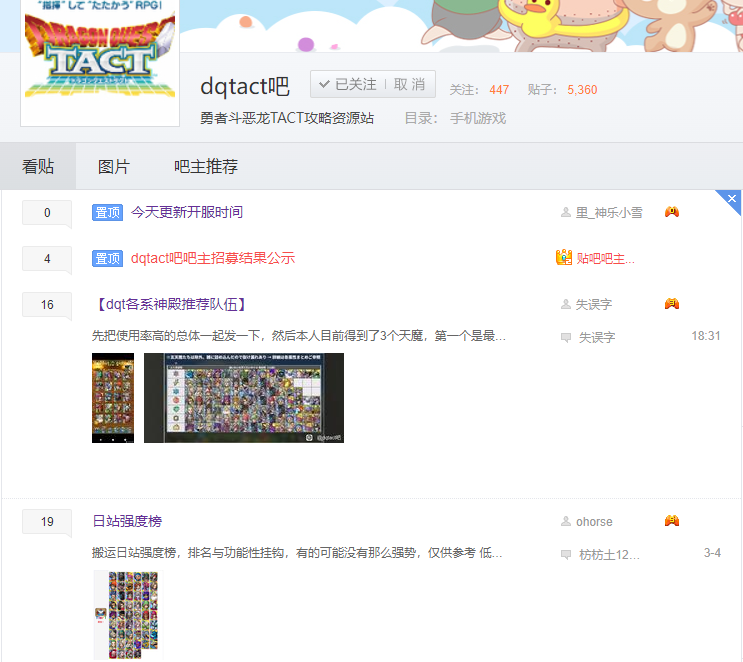Viewport: 743px width, 662px height.
Task: Open last replier 枋枋土12... link
Action: (609, 554)
